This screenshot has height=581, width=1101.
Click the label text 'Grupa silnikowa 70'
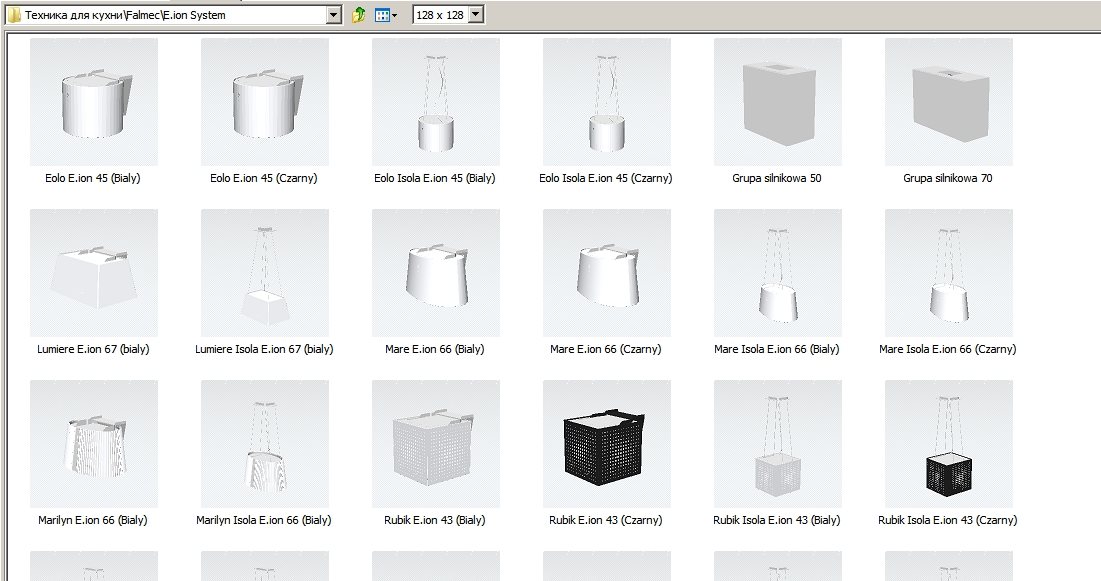pos(948,178)
